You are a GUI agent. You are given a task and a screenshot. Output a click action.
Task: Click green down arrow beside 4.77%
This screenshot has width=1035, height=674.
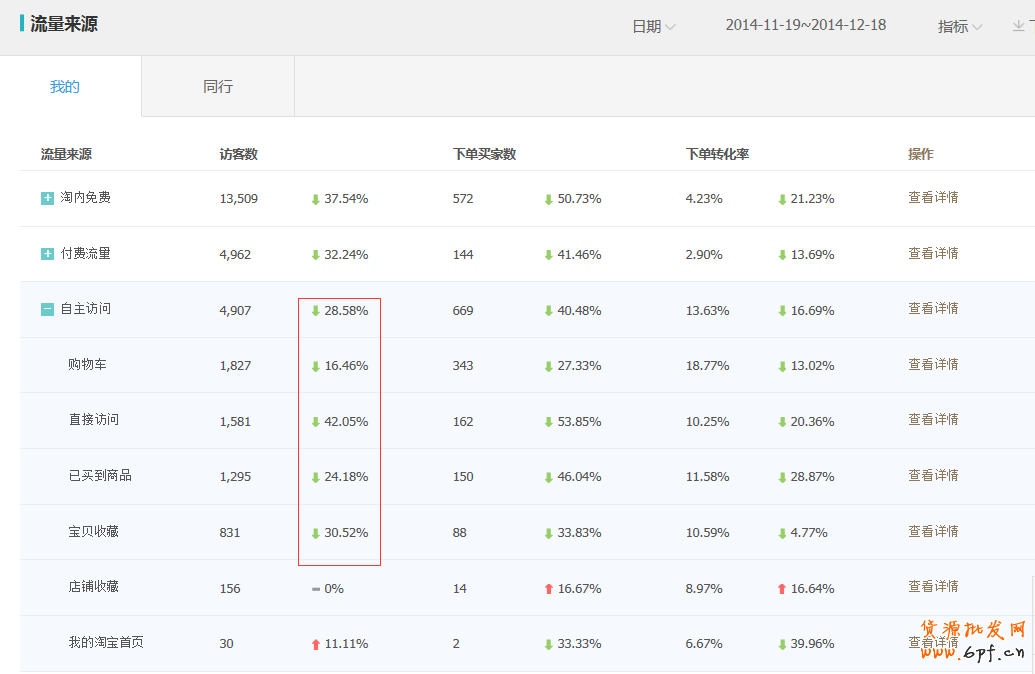[x=782, y=533]
